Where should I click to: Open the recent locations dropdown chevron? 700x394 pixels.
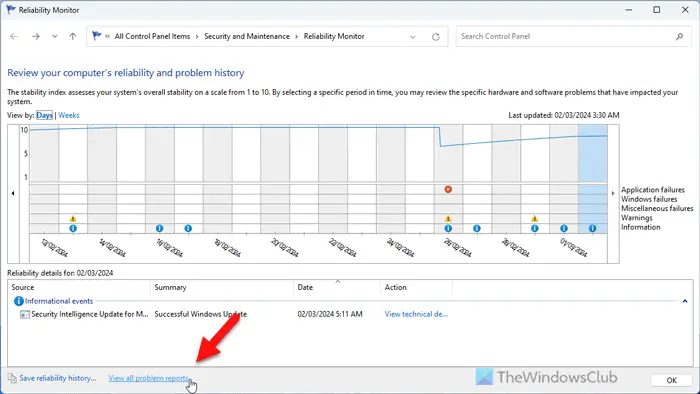54,37
